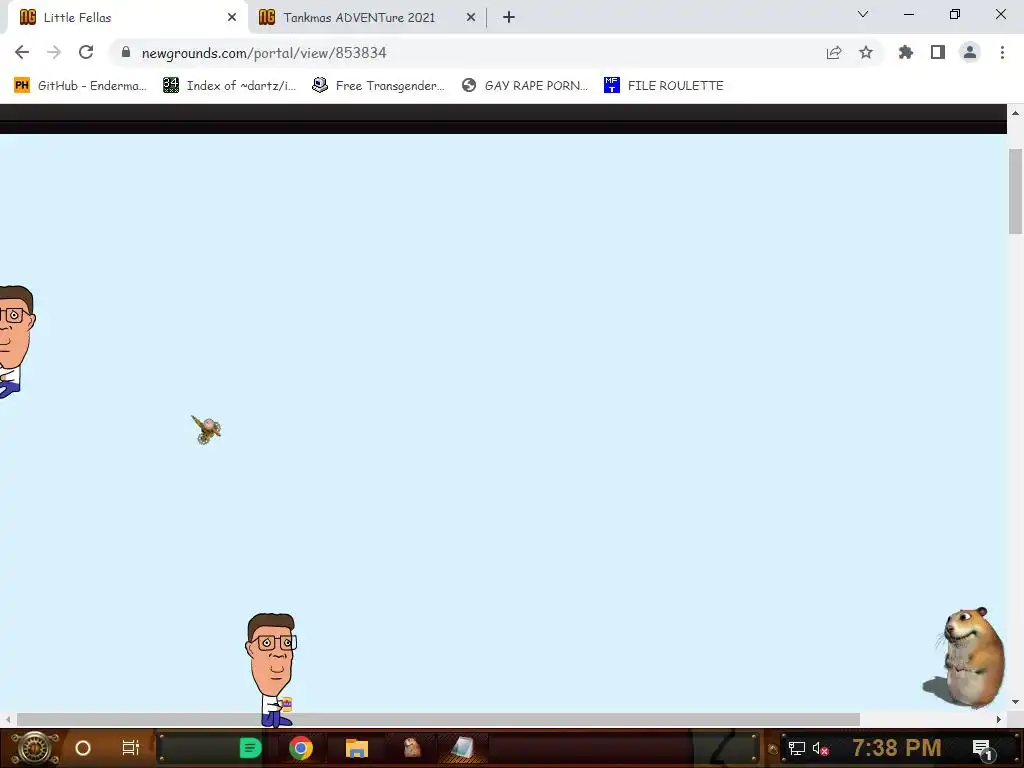
Task: Share this page using the share icon
Action: coord(834,53)
